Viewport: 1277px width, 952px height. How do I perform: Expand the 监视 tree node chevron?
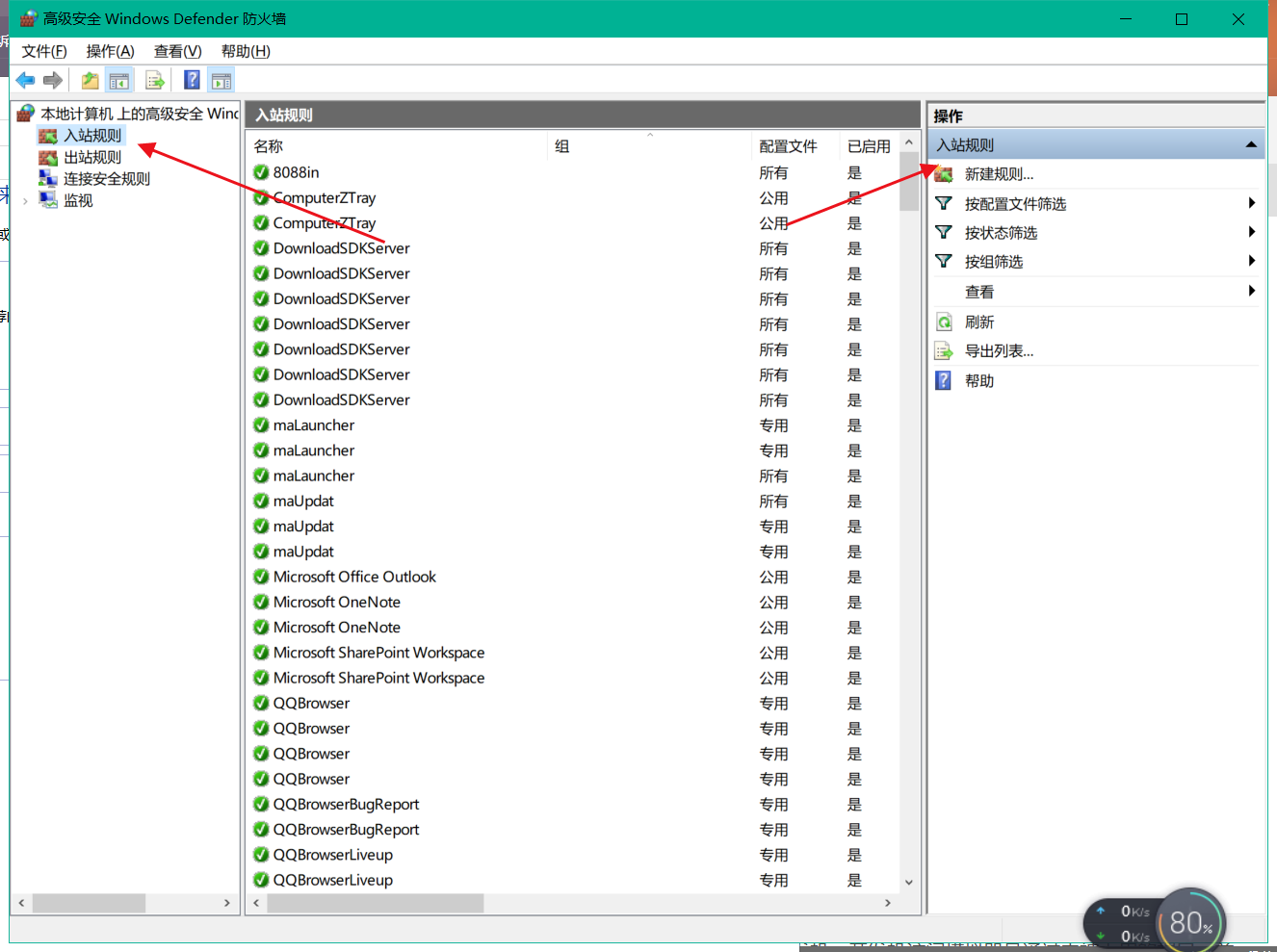point(25,200)
